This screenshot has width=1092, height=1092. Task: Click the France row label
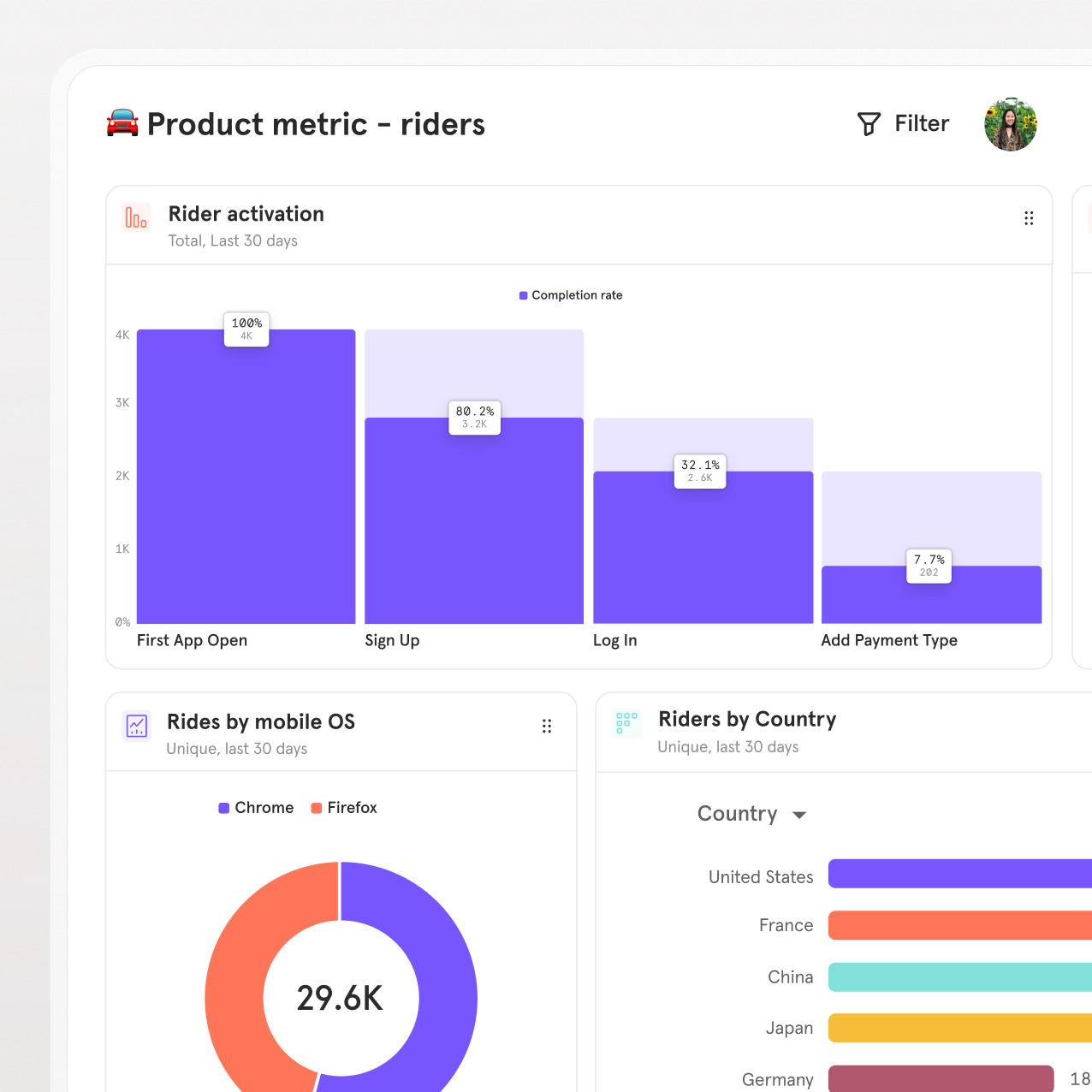click(x=786, y=925)
